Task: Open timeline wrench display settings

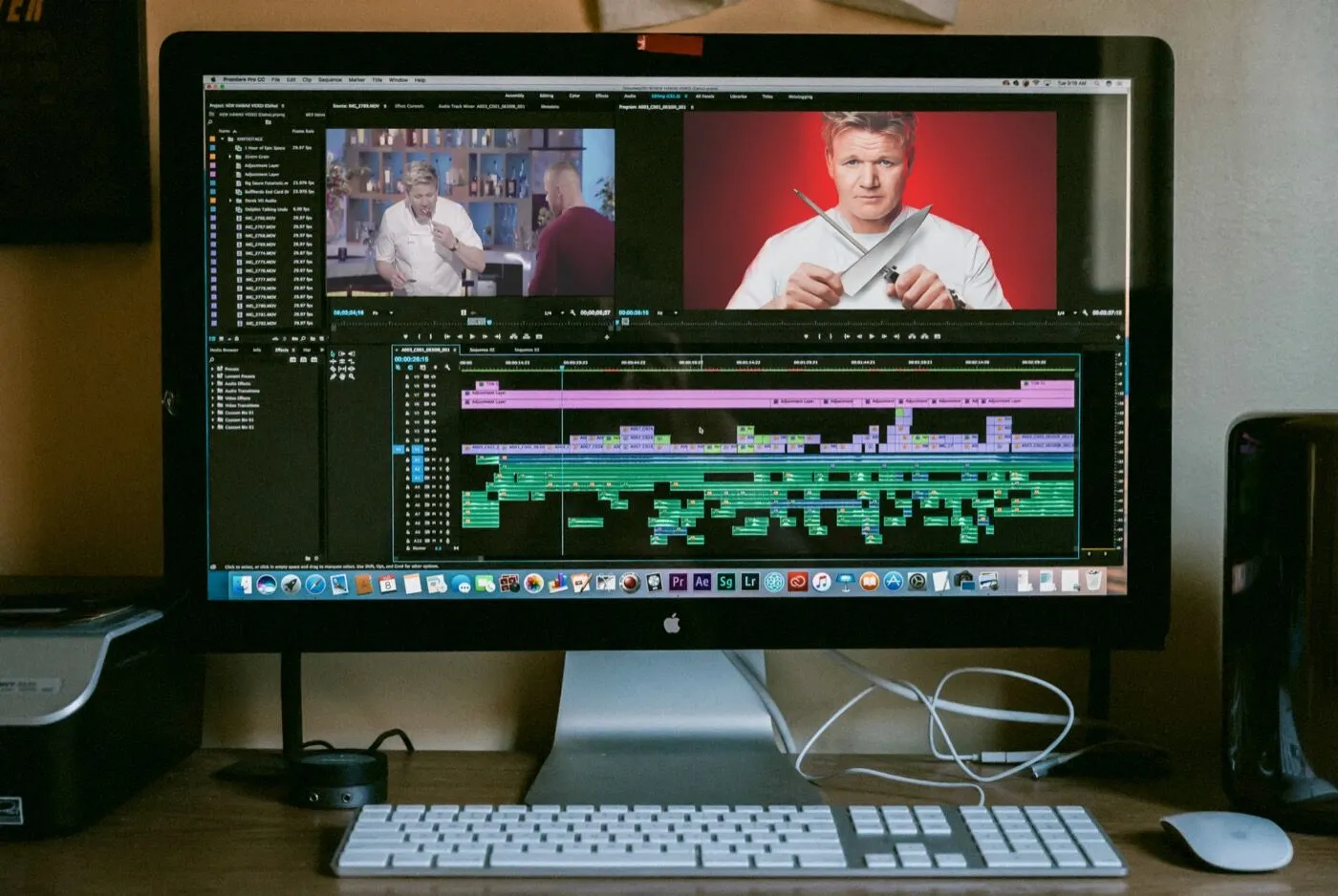Action: point(446,367)
